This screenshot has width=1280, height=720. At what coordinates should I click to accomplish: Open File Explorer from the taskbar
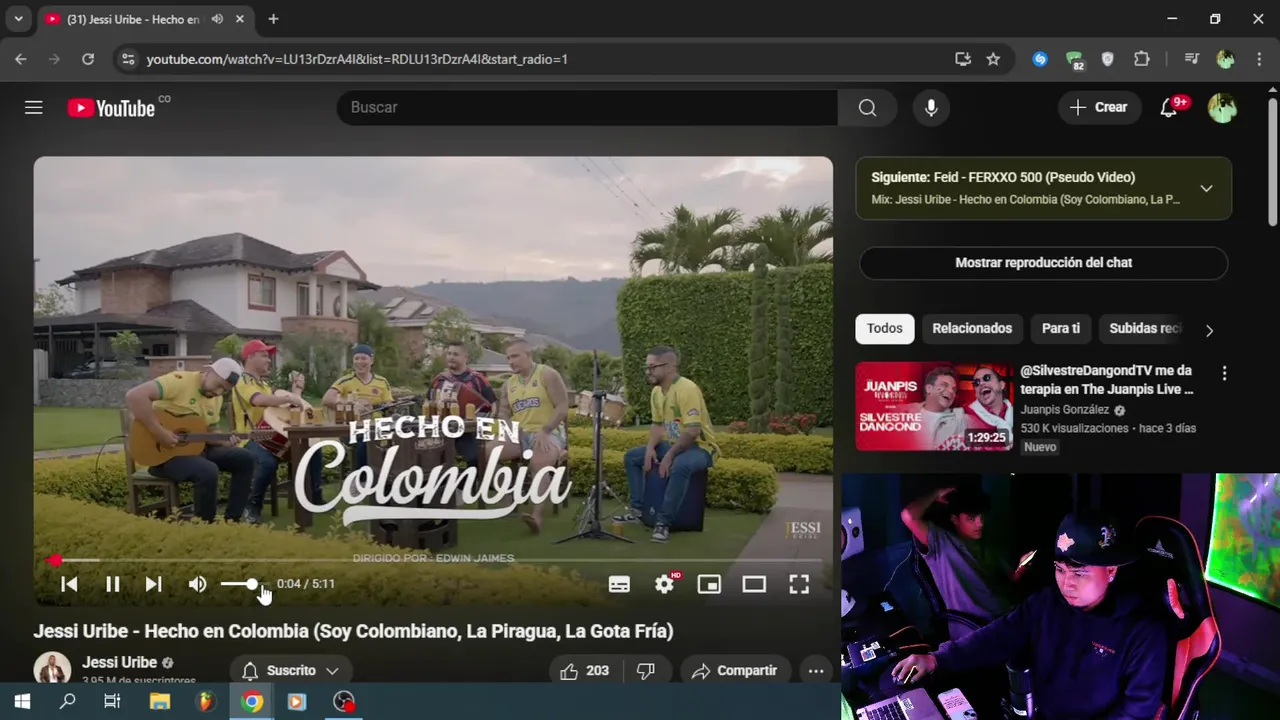[159, 702]
